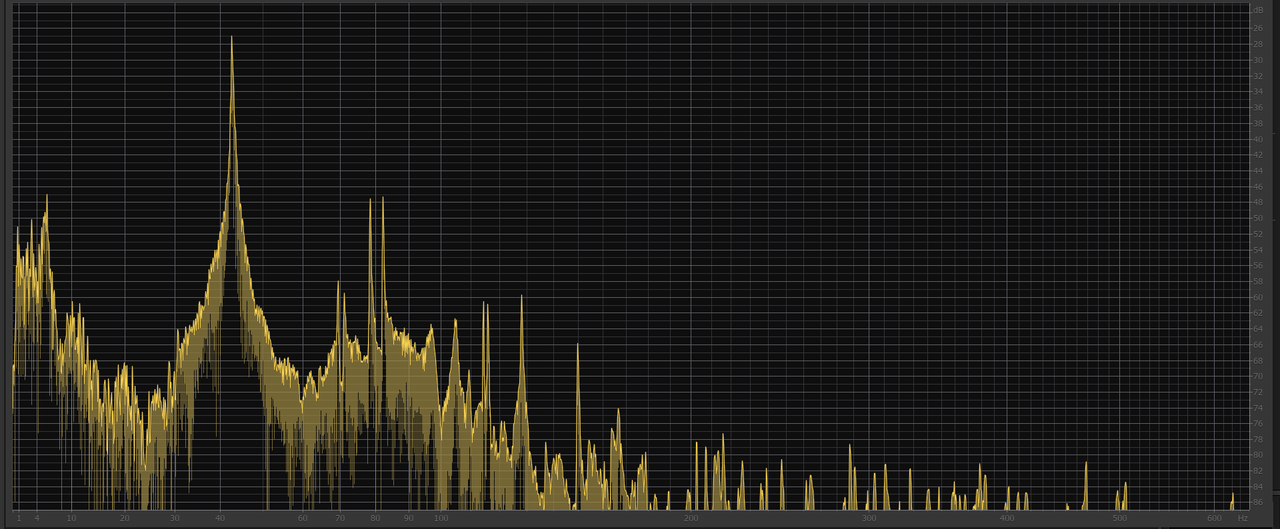Click the -86 level label
This screenshot has width=1280, height=529.
coord(1257,502)
